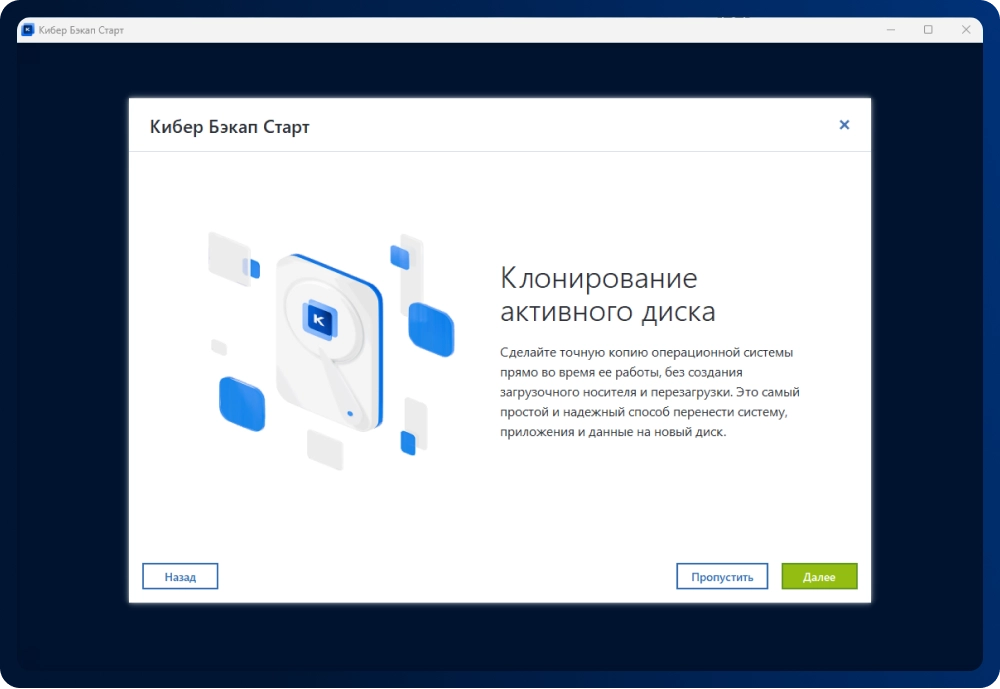Viewport: 1000px width, 689px height.
Task: Minimize the Кибер Бэкап Старт window
Action: coord(891,29)
